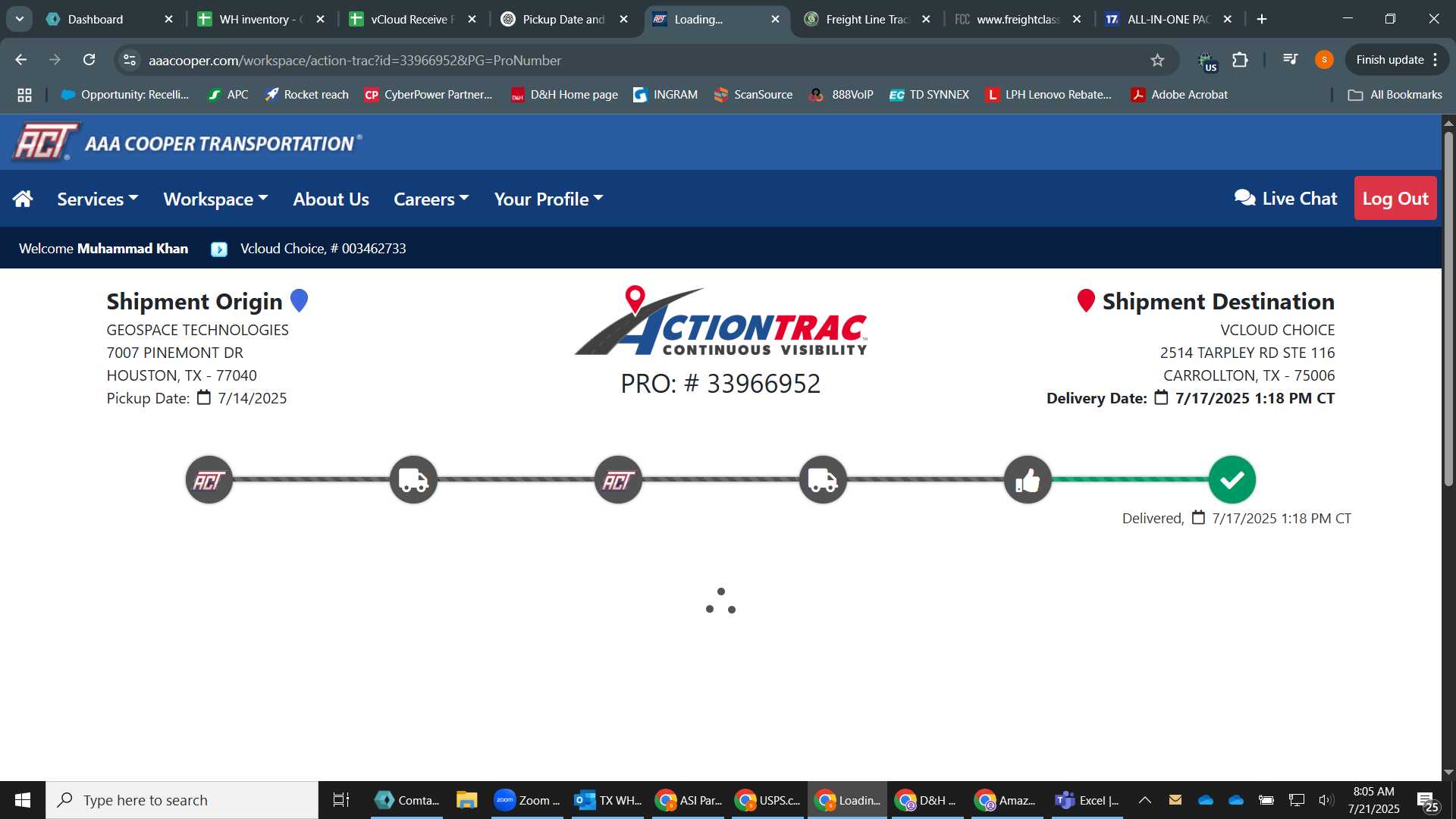Viewport: 1456px width, 819px height.
Task: Click the blue Shipment Origin pin icon
Action: [300, 300]
